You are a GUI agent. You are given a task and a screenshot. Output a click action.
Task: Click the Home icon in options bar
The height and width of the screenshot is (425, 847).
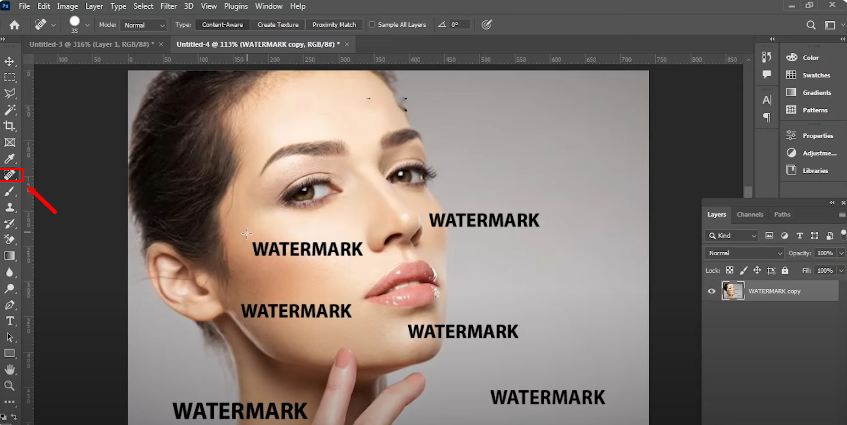15,25
